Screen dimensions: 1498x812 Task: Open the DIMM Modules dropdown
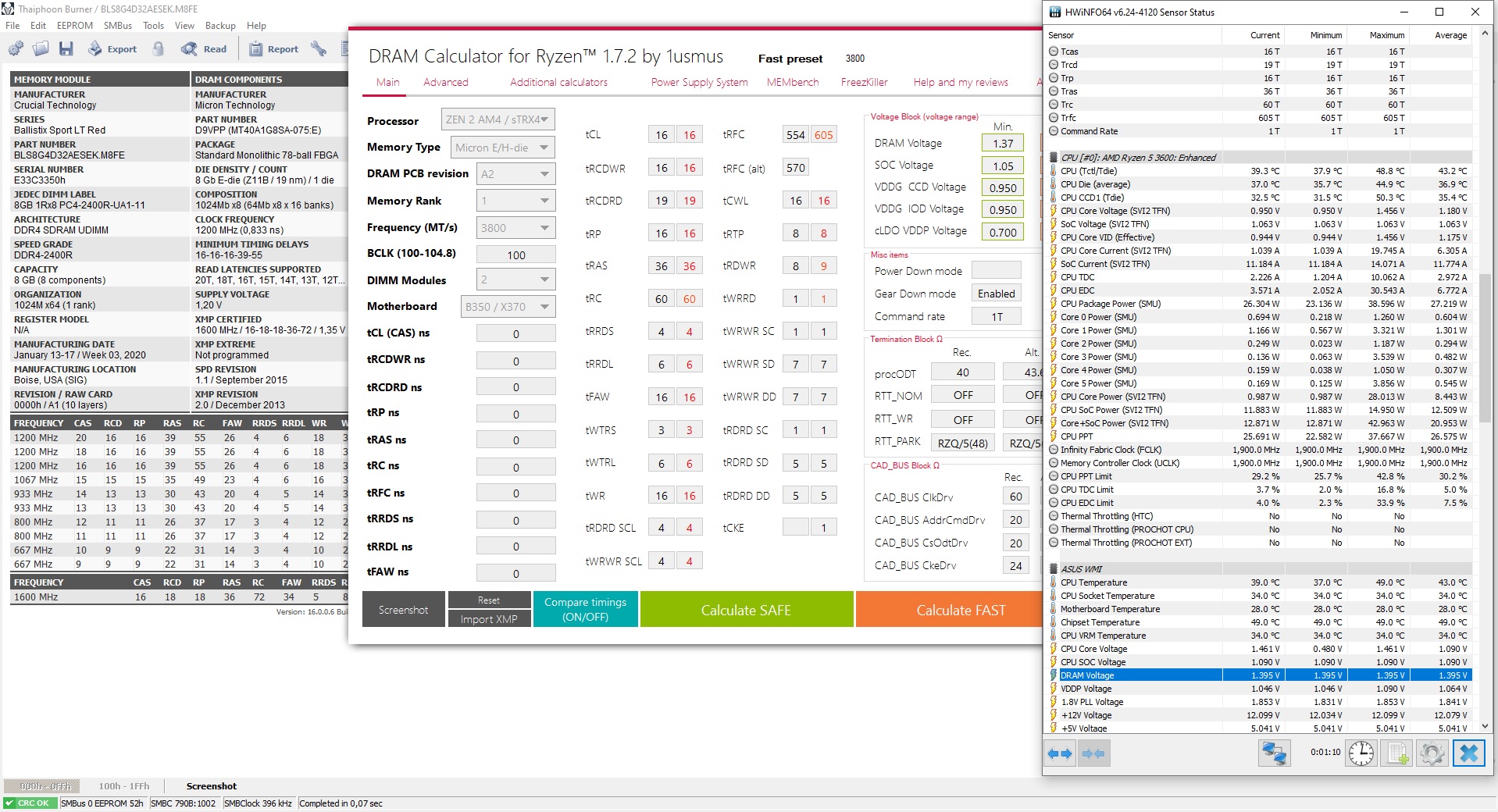515,280
